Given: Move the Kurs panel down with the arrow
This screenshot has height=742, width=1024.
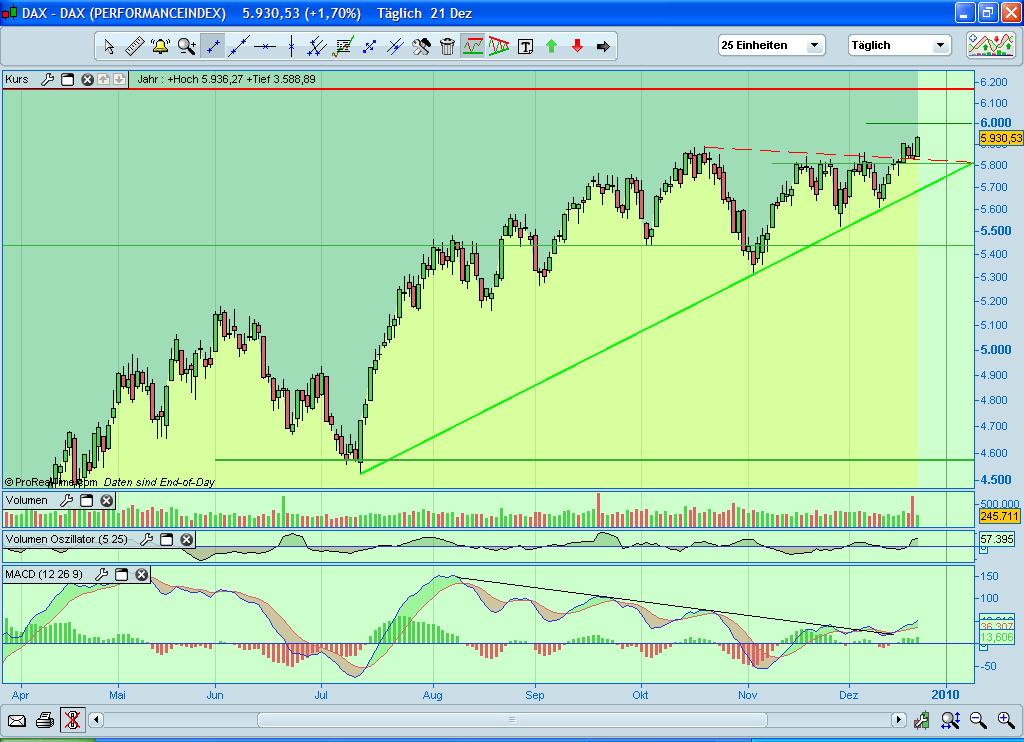Looking at the screenshot, I should [x=119, y=79].
